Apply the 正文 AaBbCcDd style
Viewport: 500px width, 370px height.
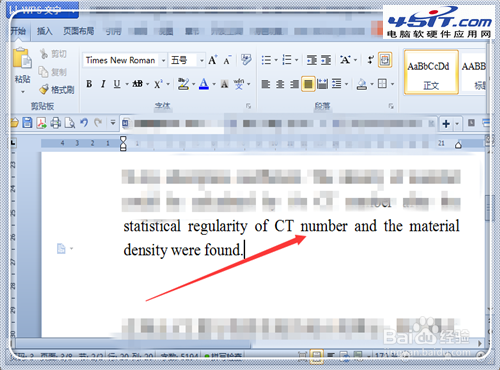[431, 72]
